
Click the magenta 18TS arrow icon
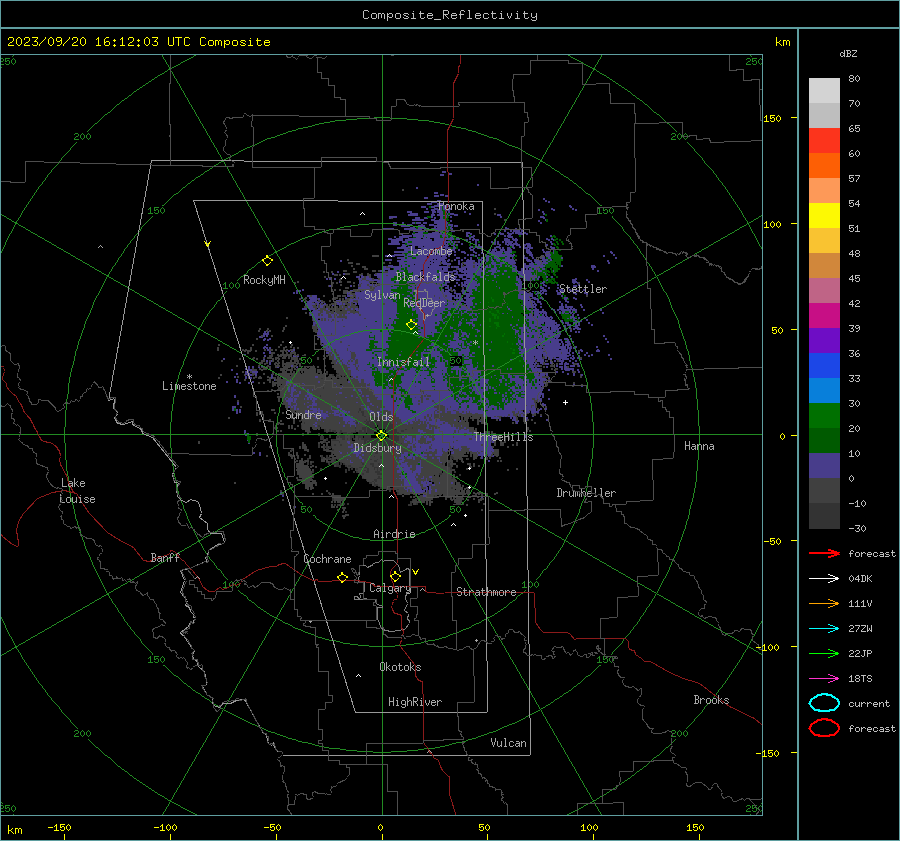[824, 679]
